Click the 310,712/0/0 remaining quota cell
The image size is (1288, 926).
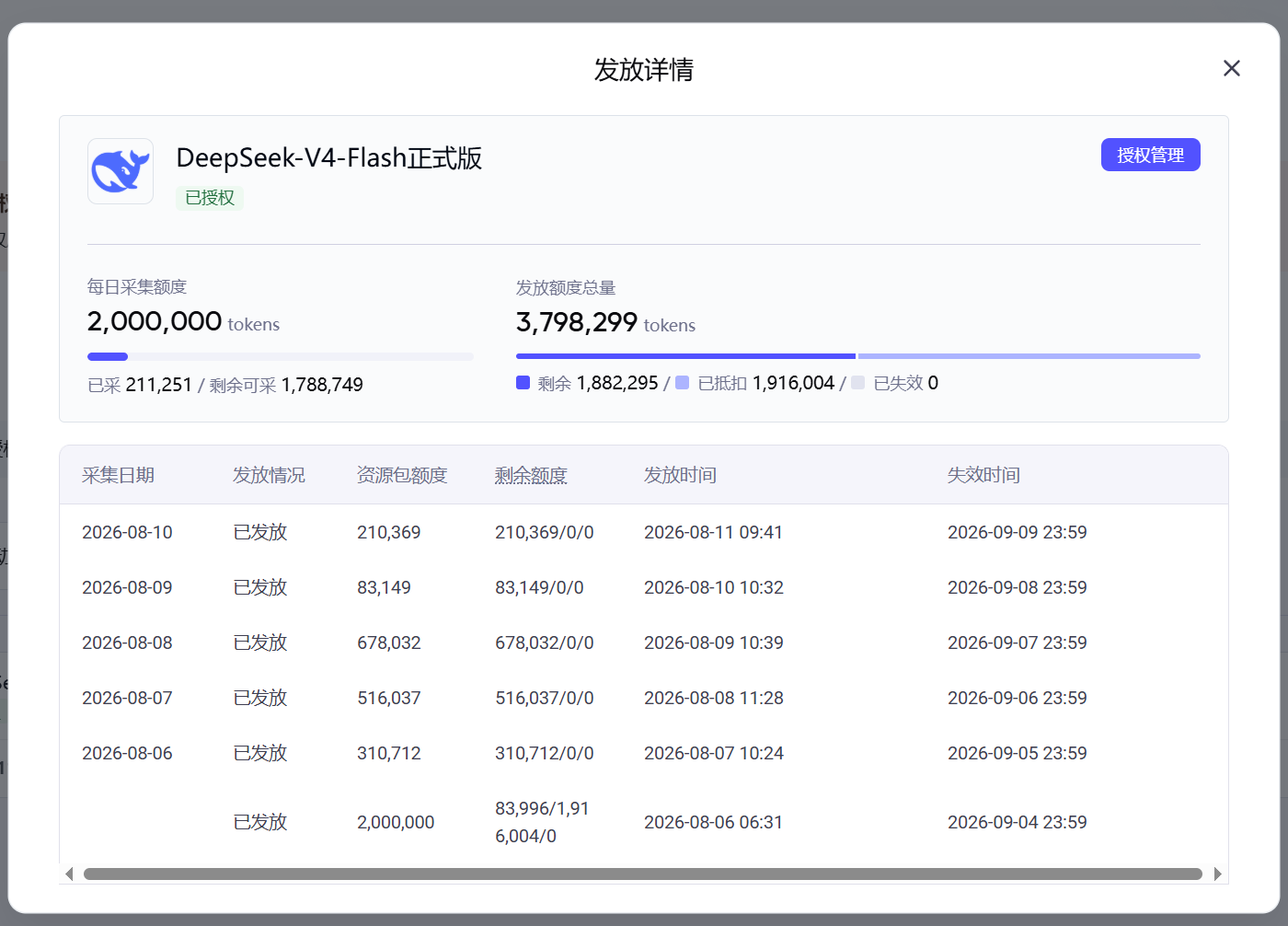[x=545, y=753]
